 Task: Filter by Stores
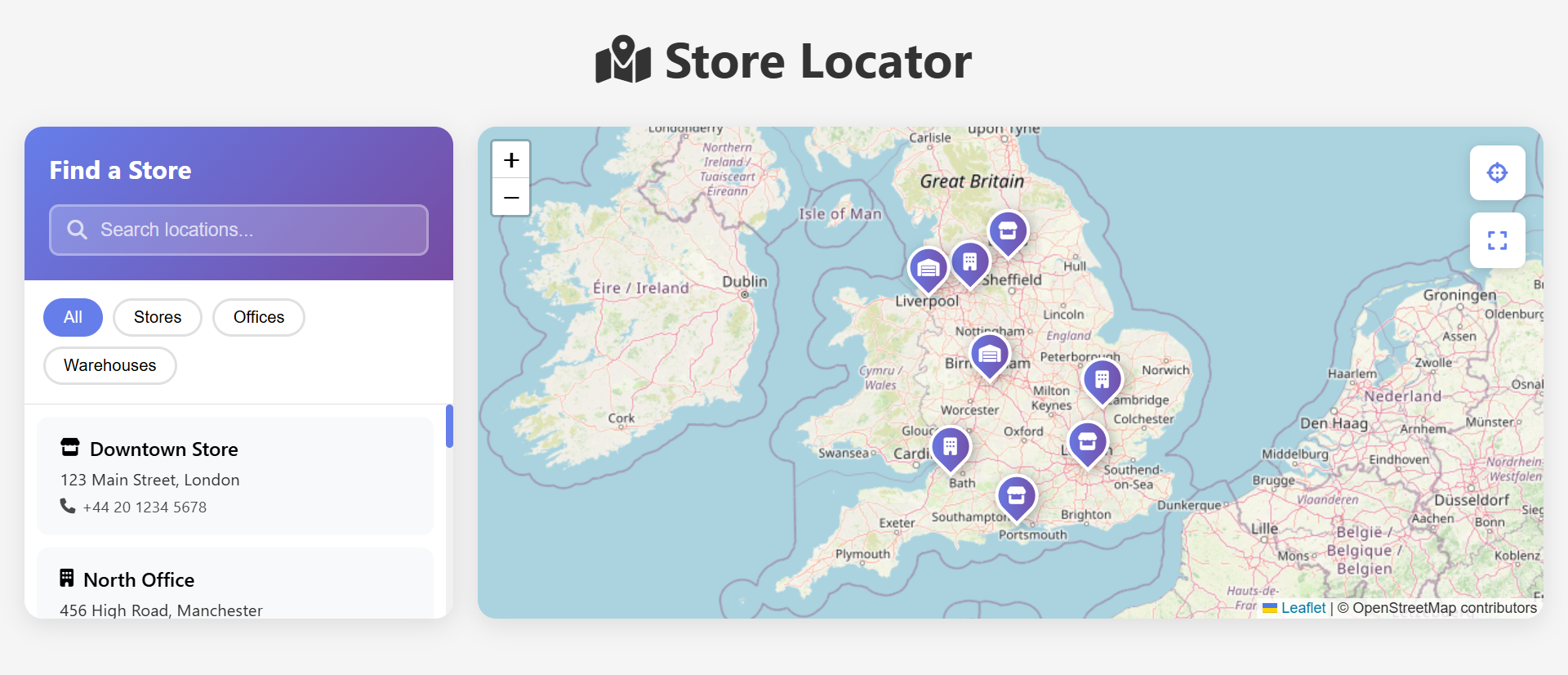(158, 317)
